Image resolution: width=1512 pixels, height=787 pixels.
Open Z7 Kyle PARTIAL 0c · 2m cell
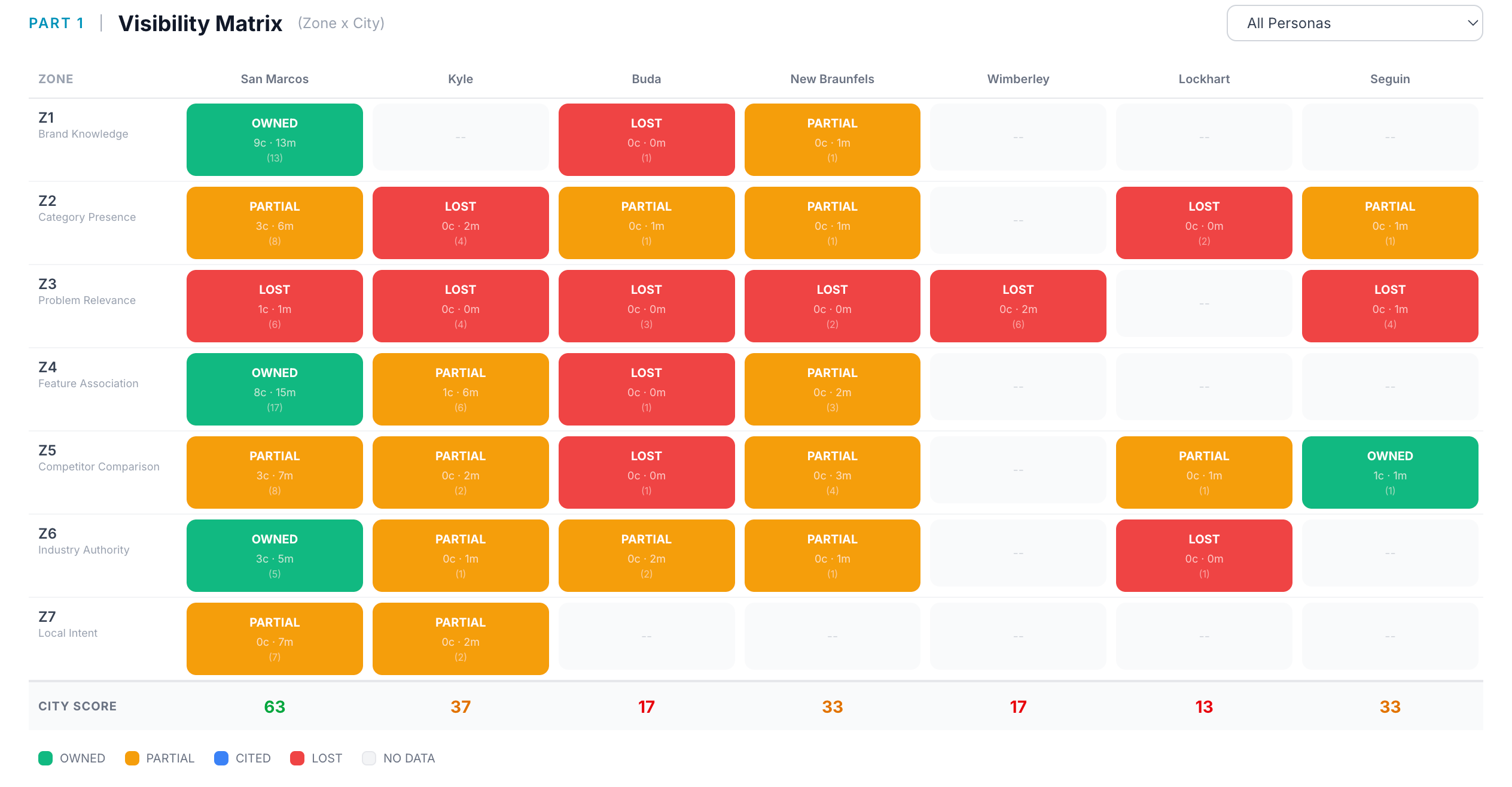pos(461,639)
